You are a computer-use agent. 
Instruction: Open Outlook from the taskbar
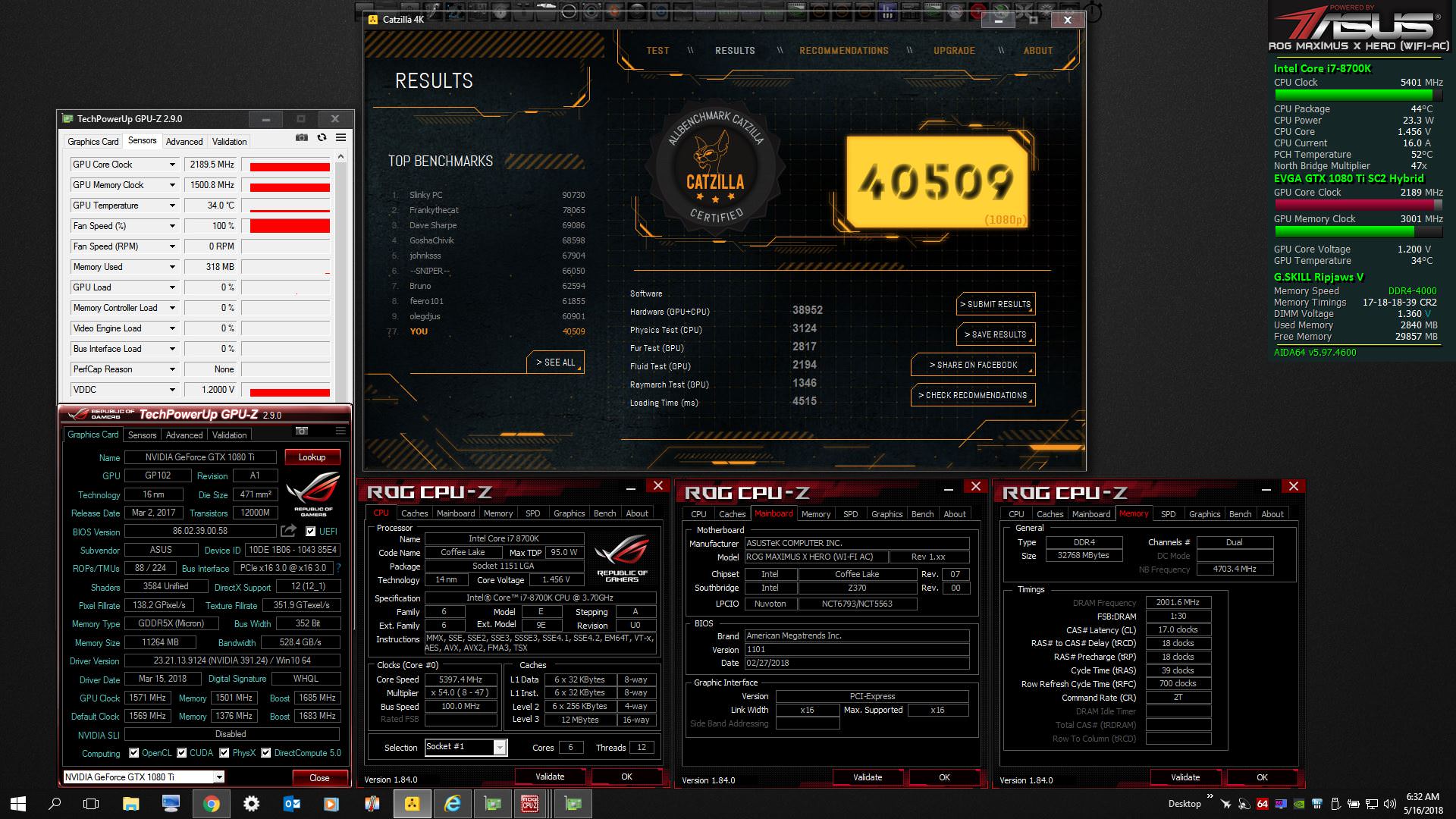[291, 804]
